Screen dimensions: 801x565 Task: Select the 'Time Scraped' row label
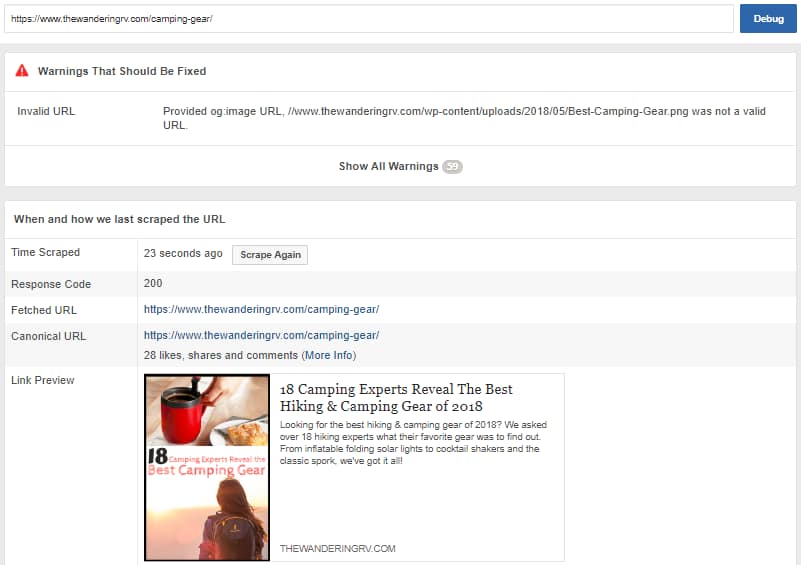[x=45, y=252]
